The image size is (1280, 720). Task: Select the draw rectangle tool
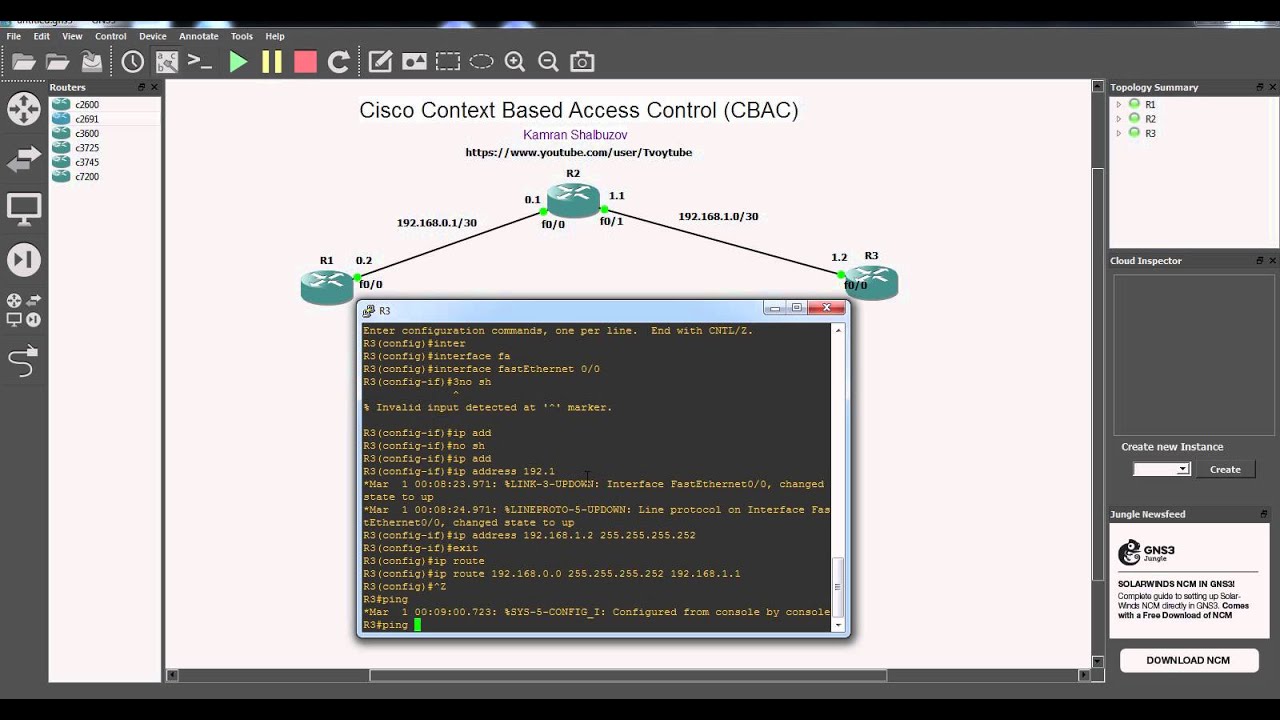pyautogui.click(x=448, y=62)
